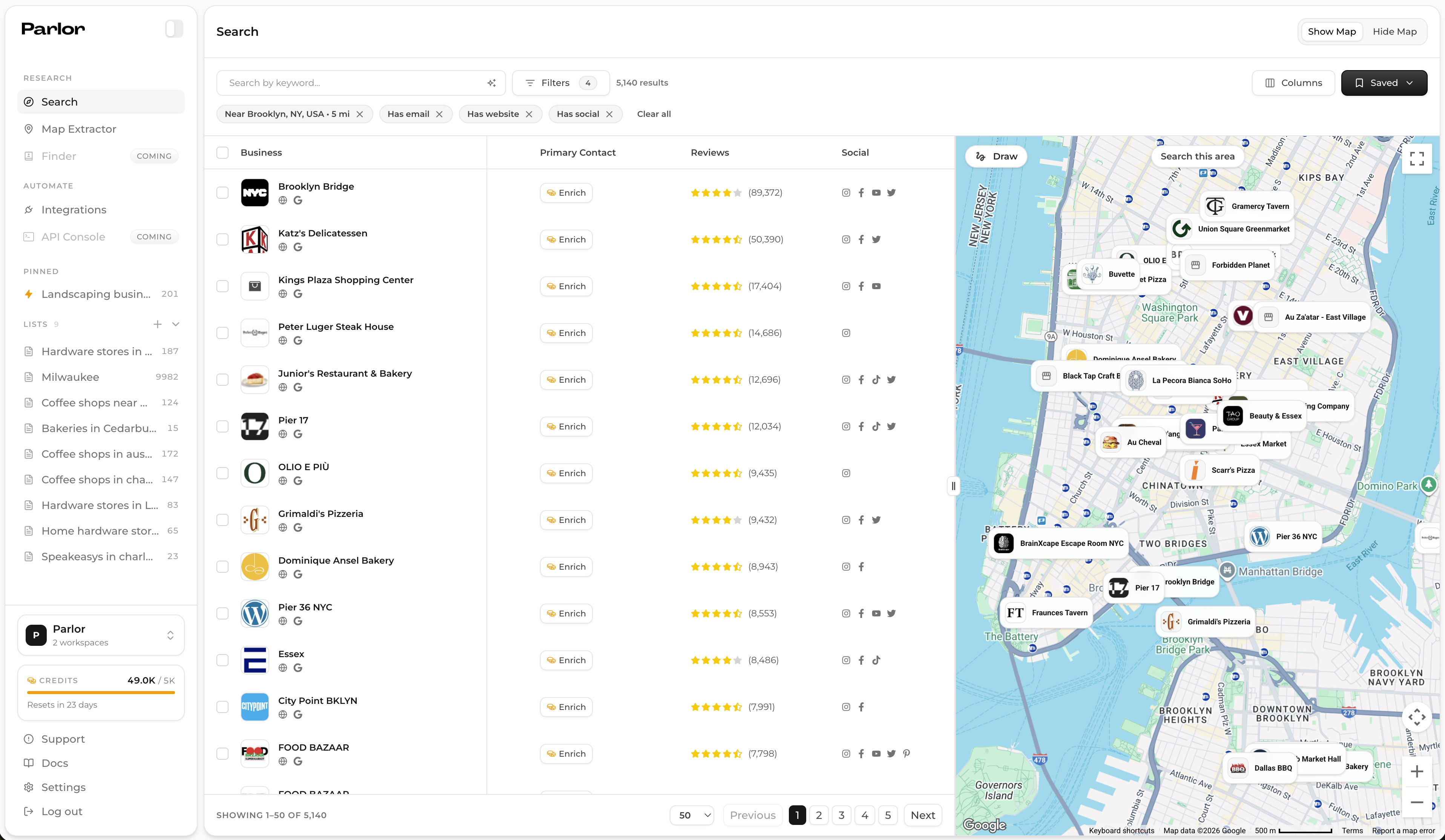Open Pier 17's TikTok icon
The image size is (1445, 840).
point(876,426)
